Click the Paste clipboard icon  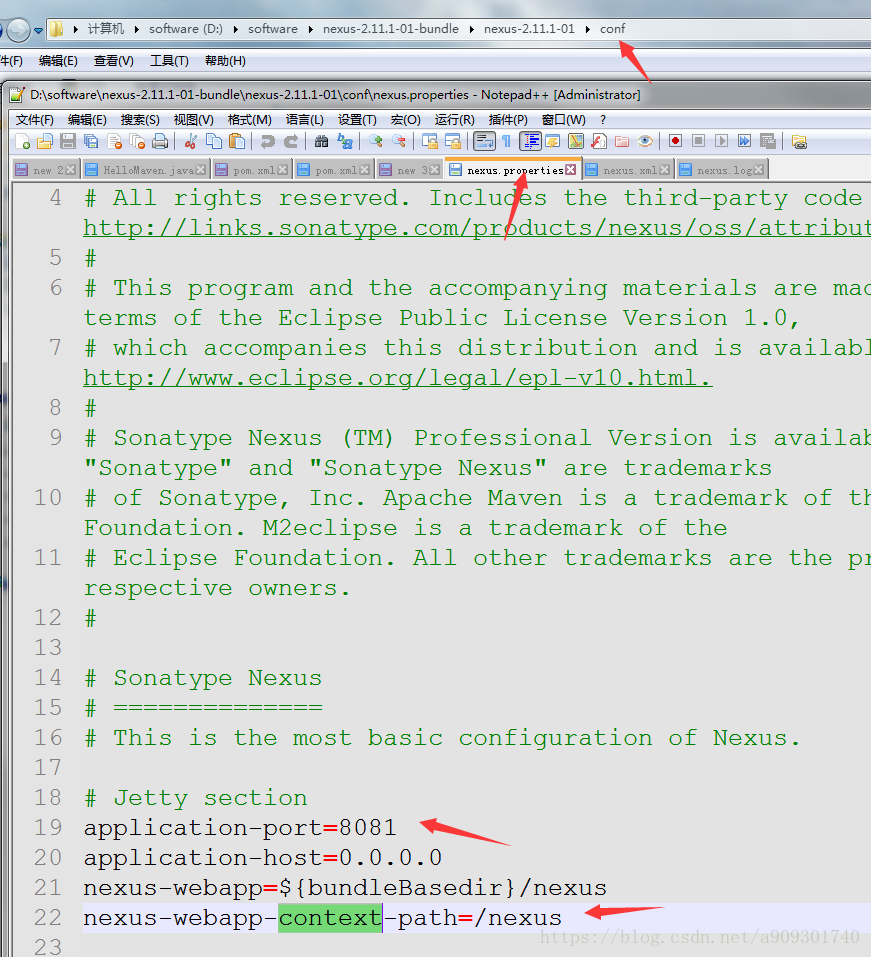coord(237,142)
